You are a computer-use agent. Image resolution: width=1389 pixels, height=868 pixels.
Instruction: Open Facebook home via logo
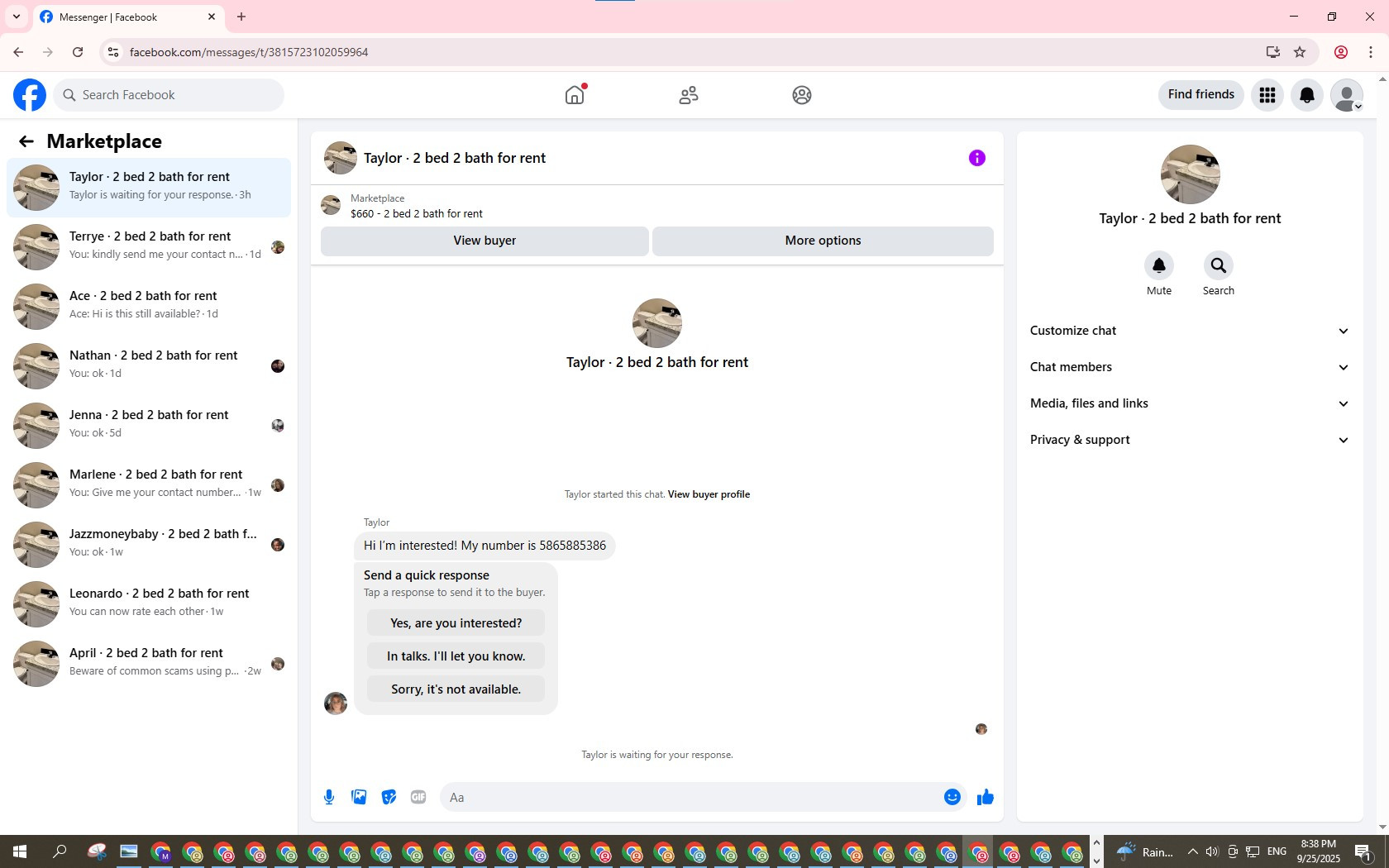(x=30, y=95)
